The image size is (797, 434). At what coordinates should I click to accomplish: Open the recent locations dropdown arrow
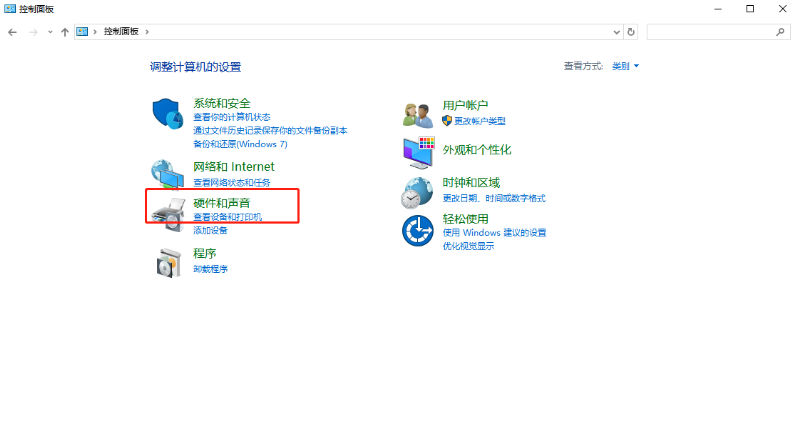(x=50, y=32)
